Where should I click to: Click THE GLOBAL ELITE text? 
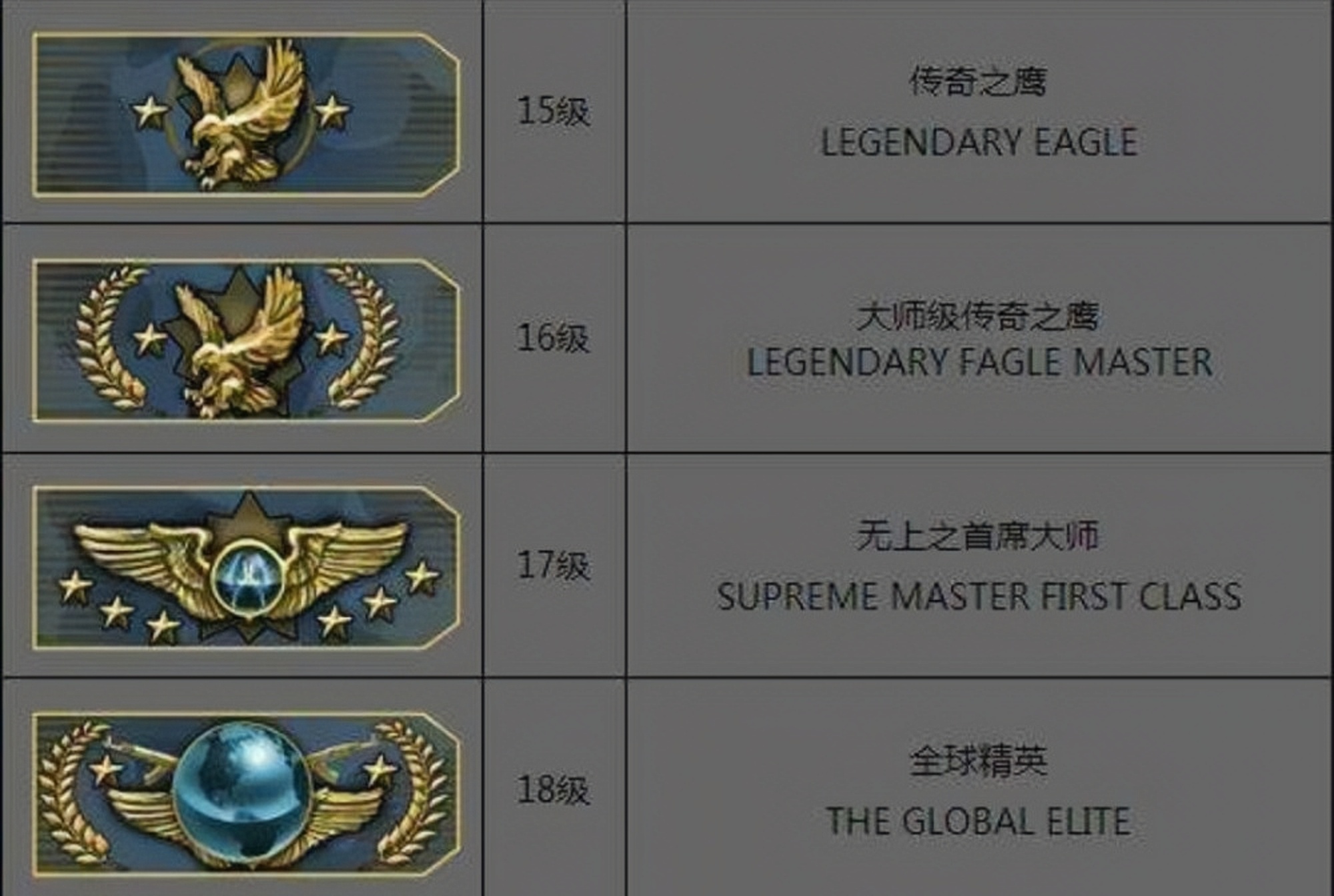[x=978, y=821]
